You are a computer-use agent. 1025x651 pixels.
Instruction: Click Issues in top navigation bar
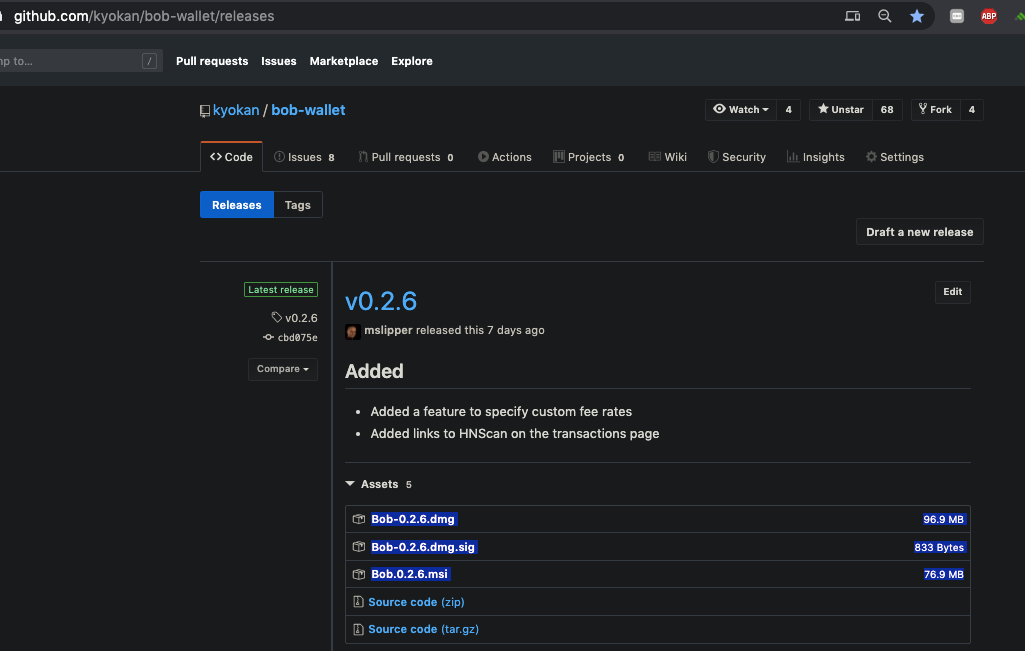pos(278,61)
